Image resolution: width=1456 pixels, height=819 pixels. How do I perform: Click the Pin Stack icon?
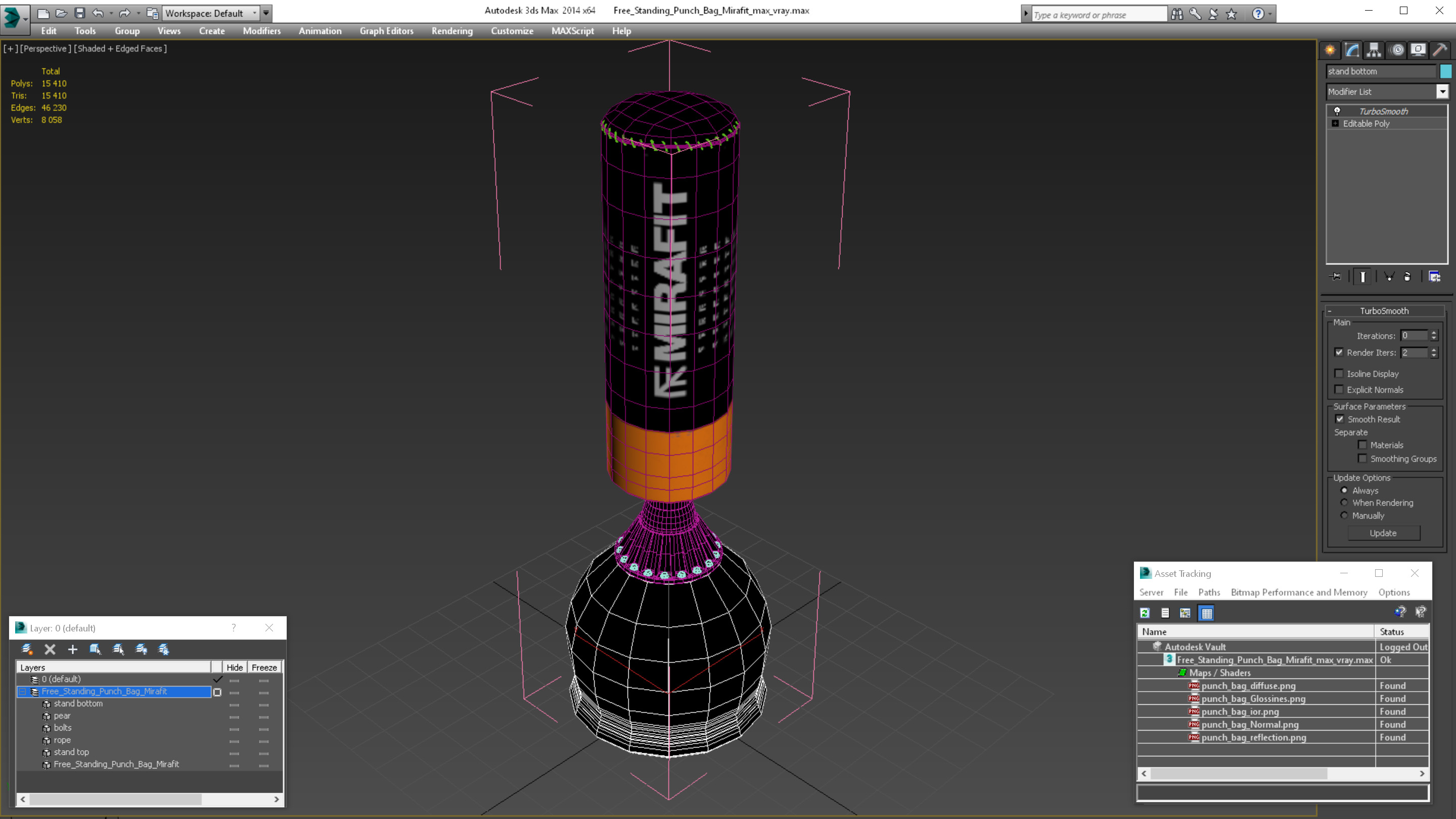(x=1336, y=277)
